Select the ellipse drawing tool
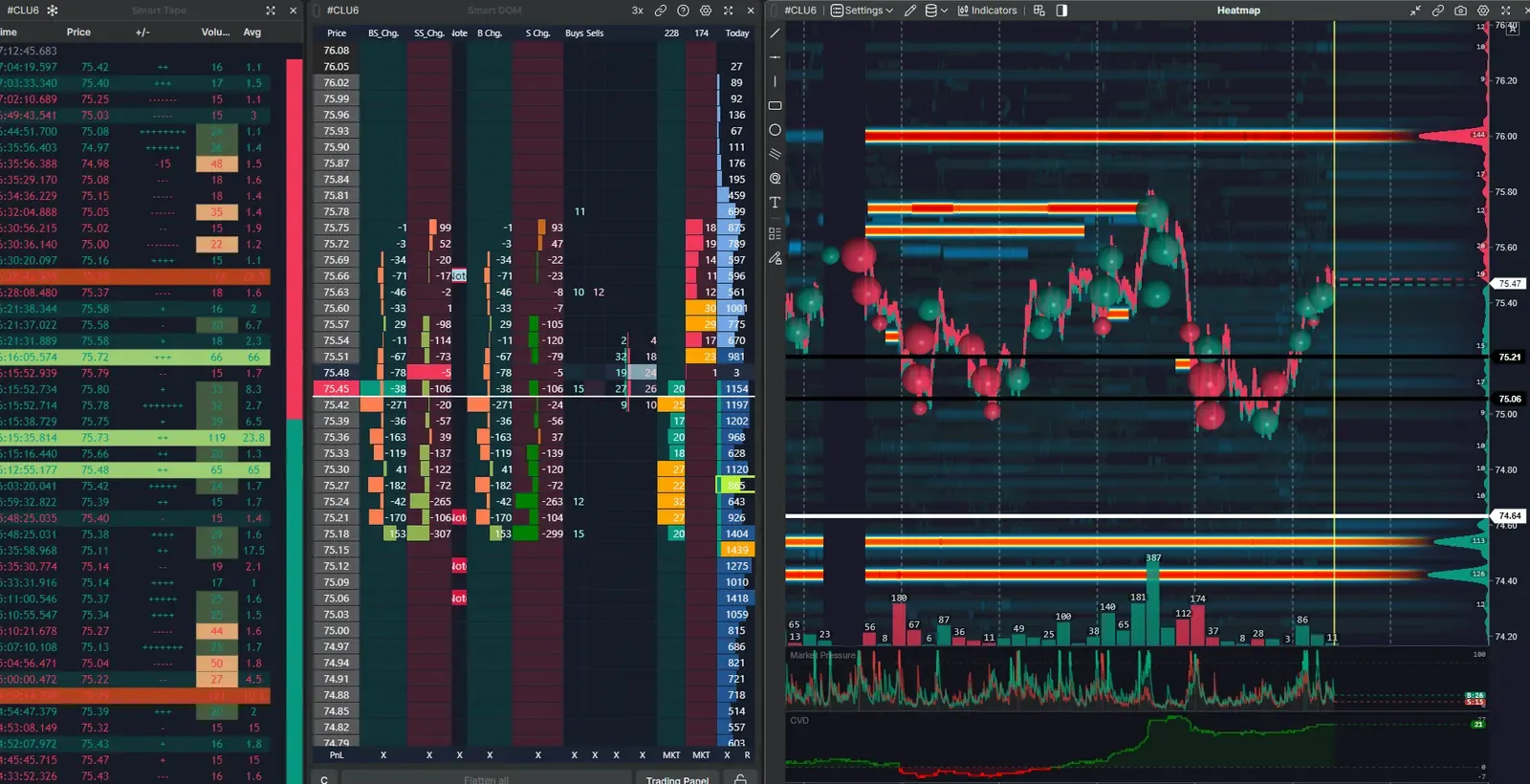The width and height of the screenshot is (1530, 784). point(775,130)
